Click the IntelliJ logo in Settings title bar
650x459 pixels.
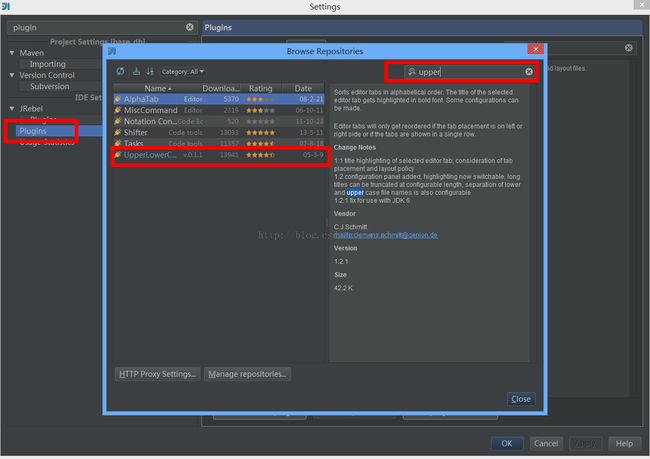coord(5,6)
